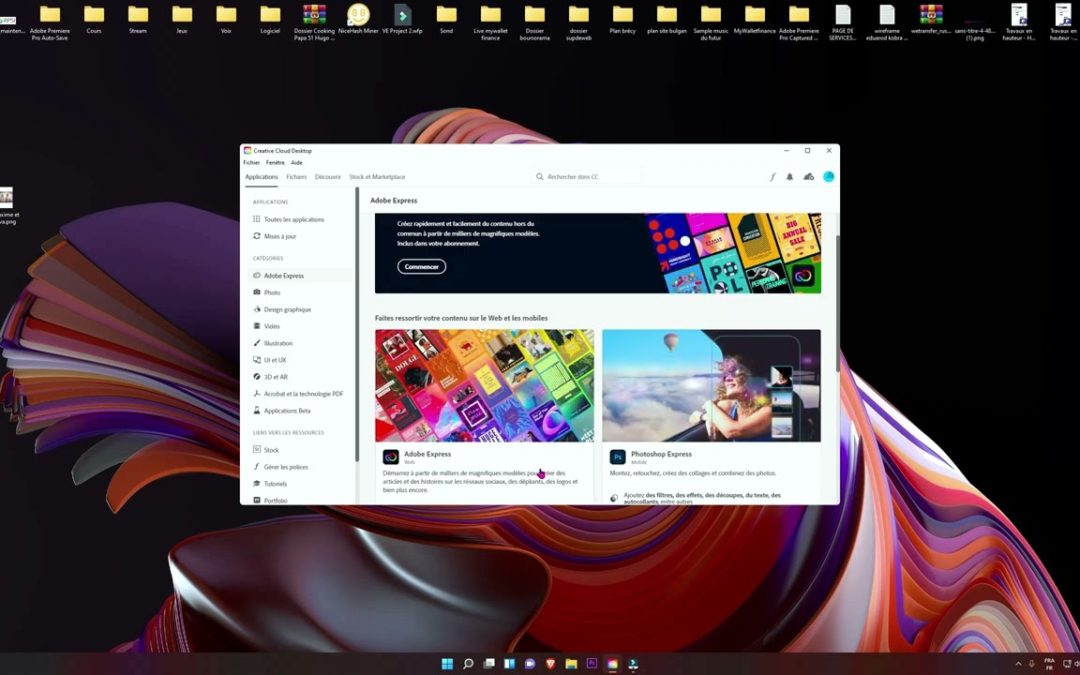
Task: Open the Fichier menu
Action: [x=251, y=163]
